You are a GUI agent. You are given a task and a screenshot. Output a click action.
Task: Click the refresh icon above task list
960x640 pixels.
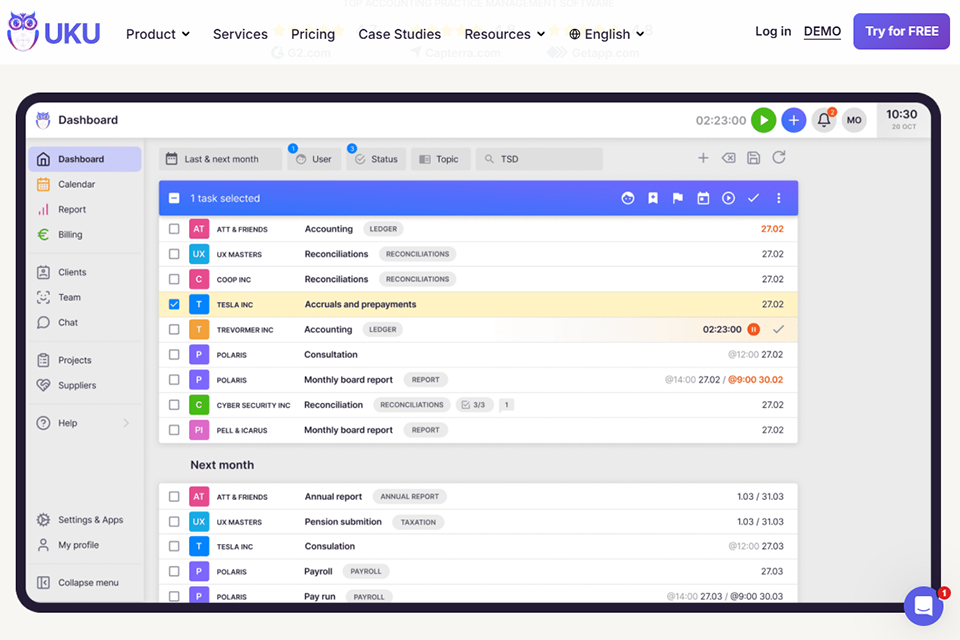point(778,158)
